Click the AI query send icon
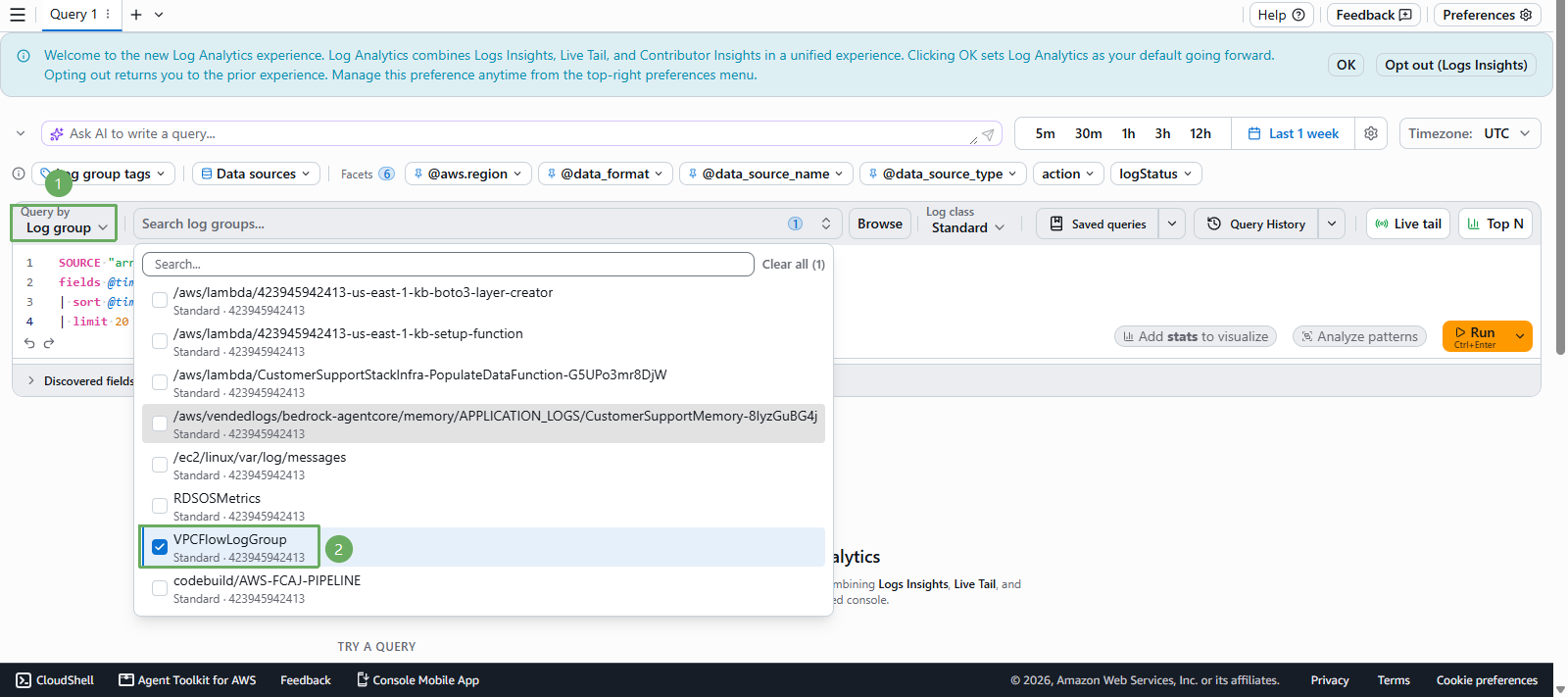The height and width of the screenshot is (697, 1568). (988, 134)
